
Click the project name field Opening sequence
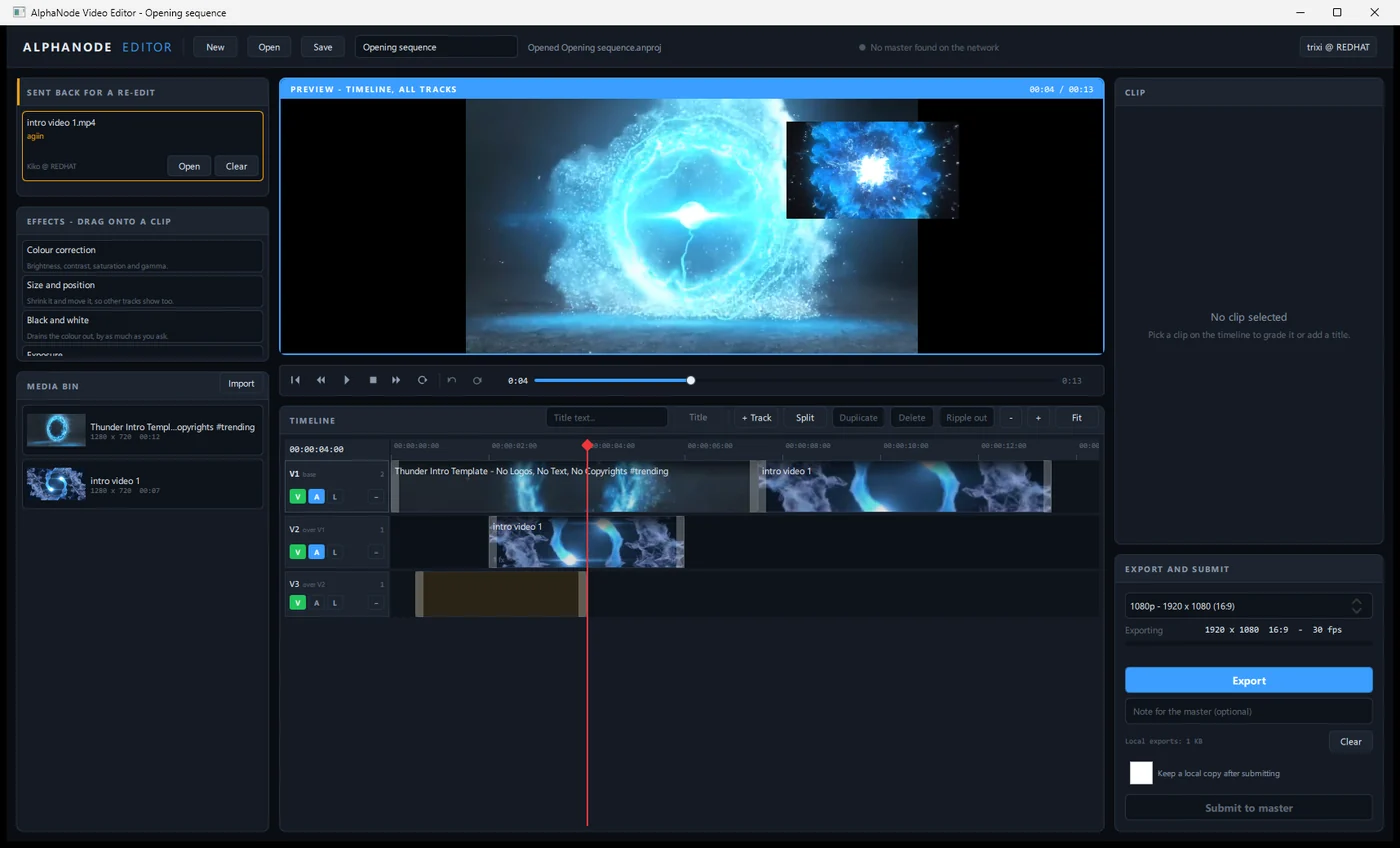436,47
